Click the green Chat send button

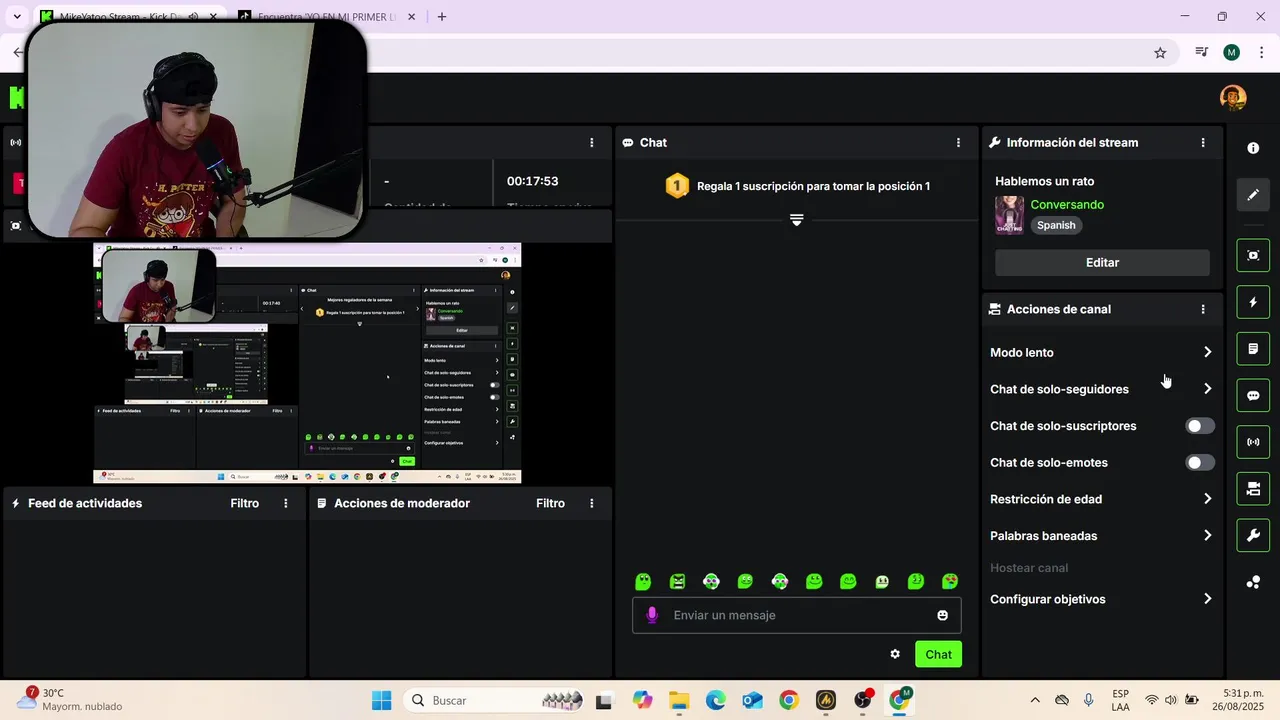coord(938,654)
